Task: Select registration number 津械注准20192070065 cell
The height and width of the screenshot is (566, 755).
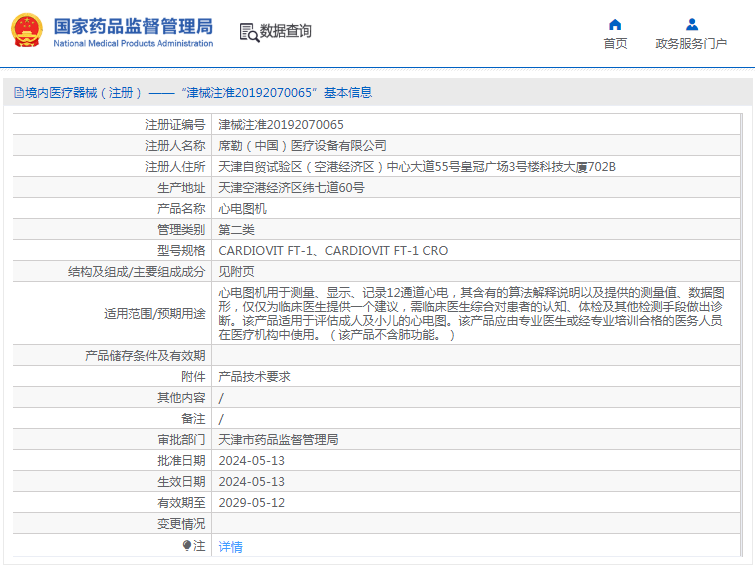Action: click(281, 125)
